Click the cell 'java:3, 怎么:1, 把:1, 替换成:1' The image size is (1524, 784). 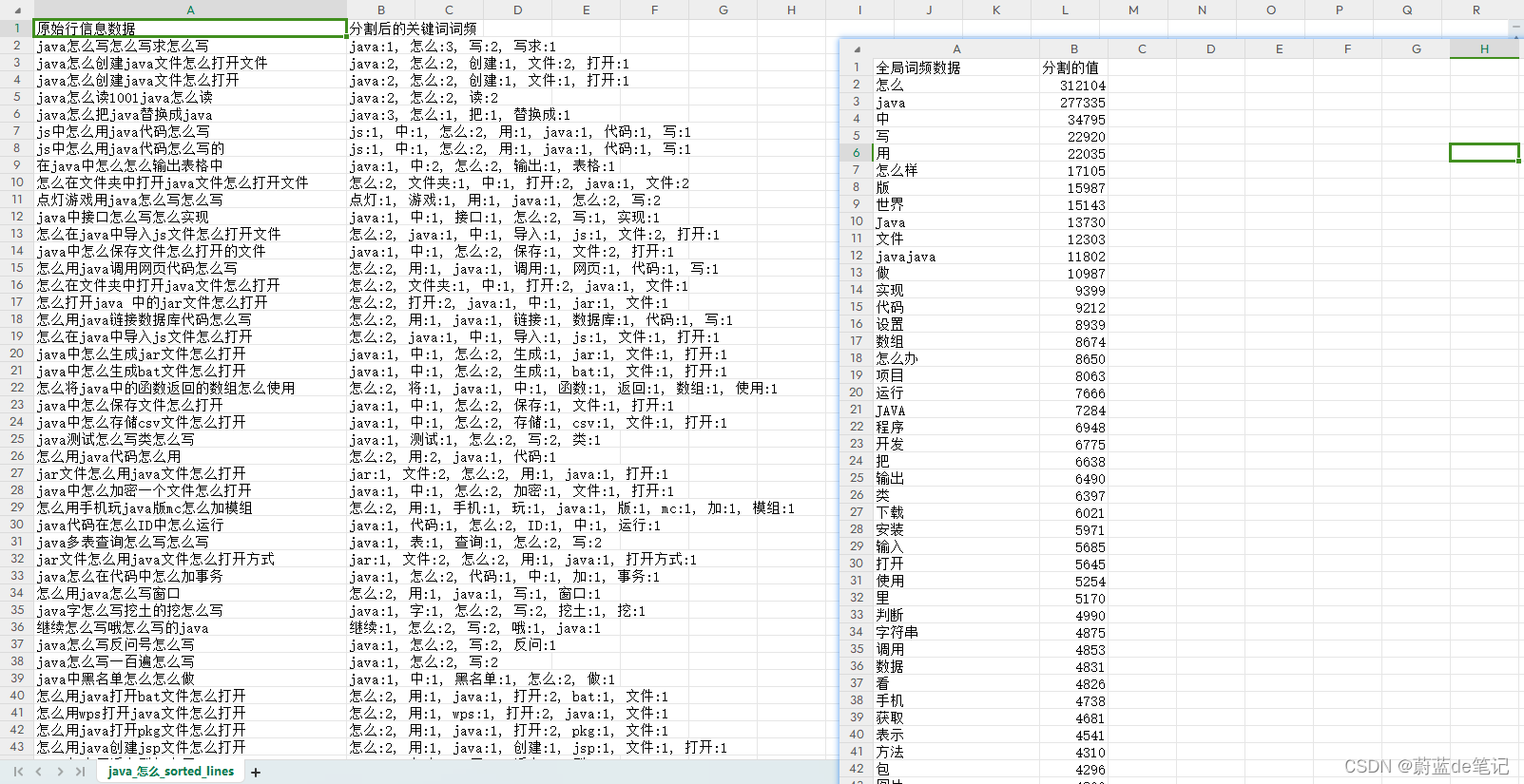pos(460,114)
